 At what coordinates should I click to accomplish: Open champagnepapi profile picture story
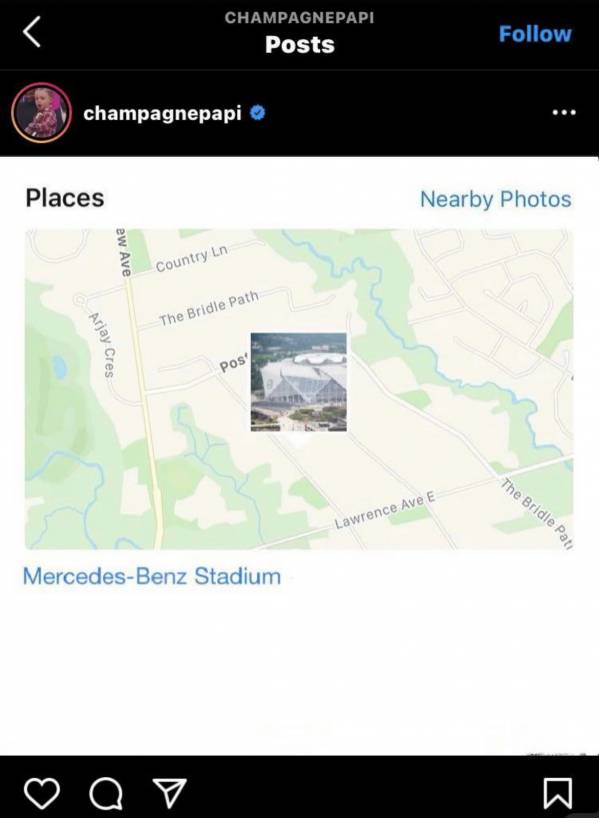[41, 113]
